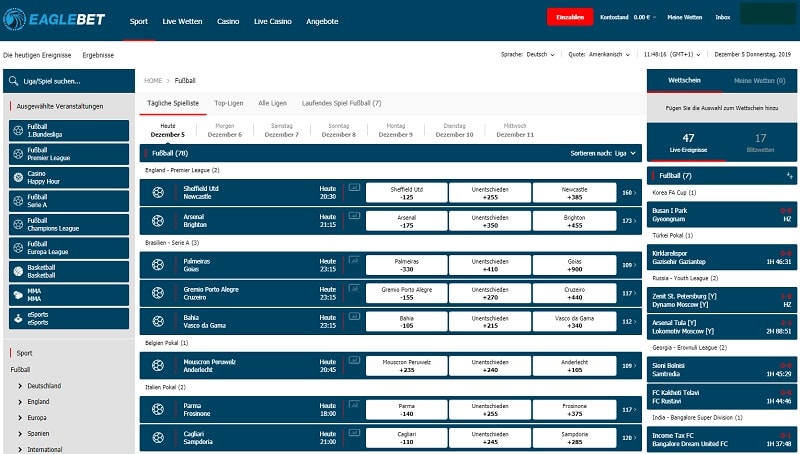The height and width of the screenshot is (454, 800).
Task: Bet on Anderlecht +105 odds
Action: point(574,366)
